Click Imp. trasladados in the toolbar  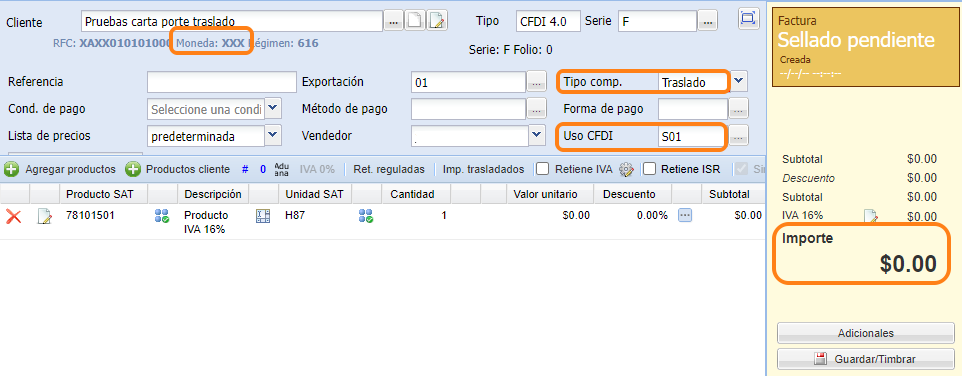[484, 169]
